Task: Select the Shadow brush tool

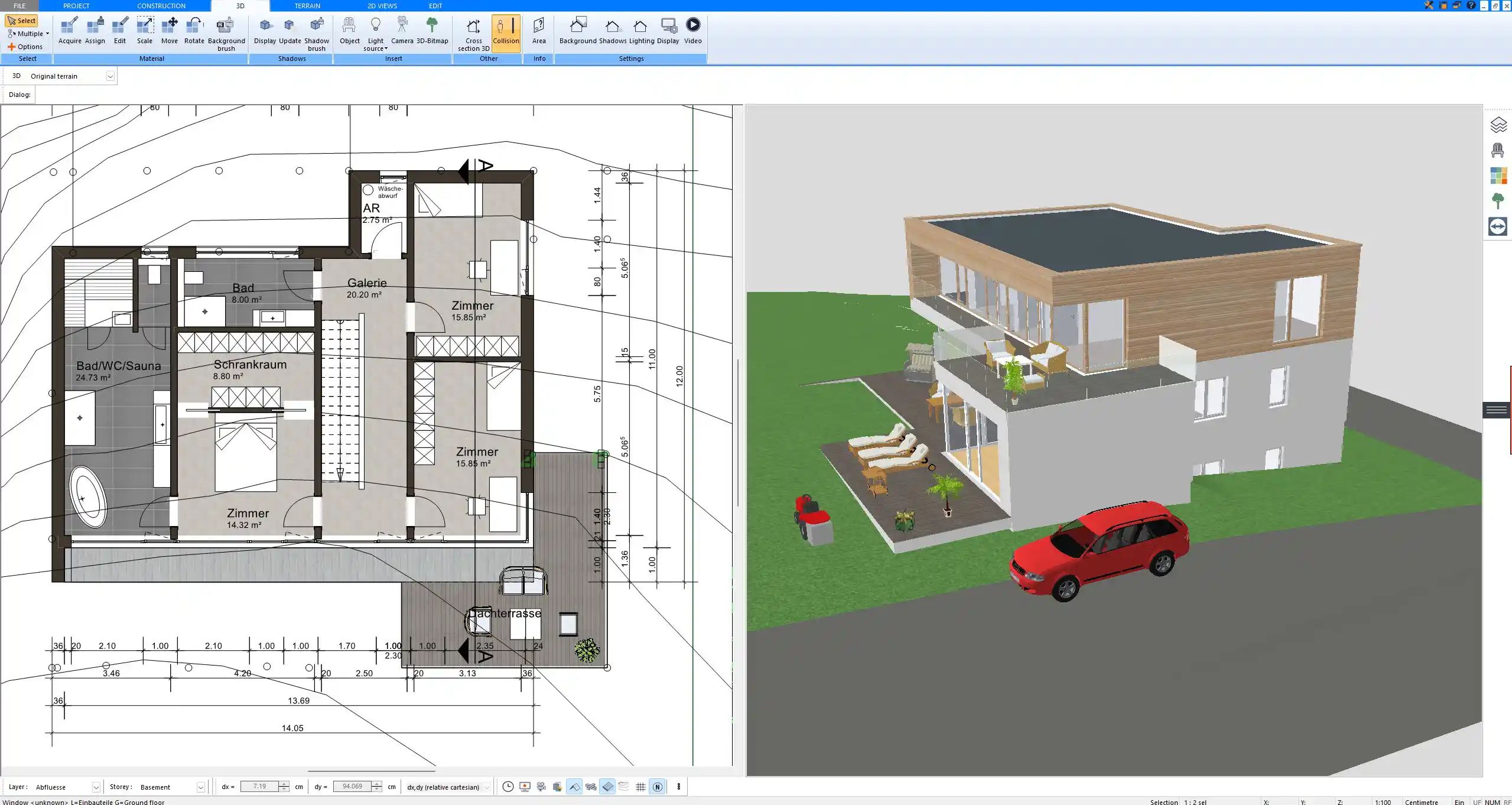Action: (317, 34)
